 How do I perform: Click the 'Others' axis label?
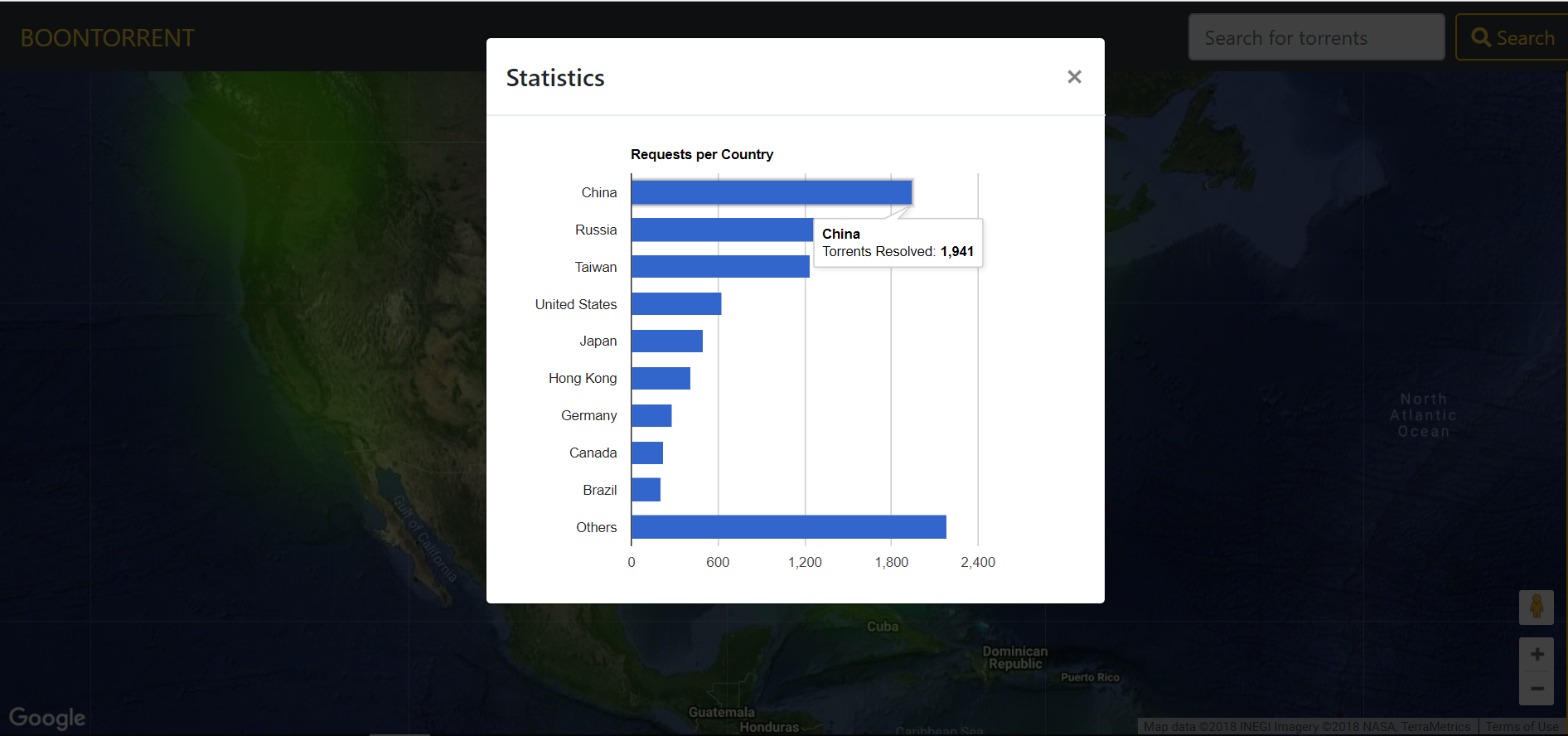[597, 527]
